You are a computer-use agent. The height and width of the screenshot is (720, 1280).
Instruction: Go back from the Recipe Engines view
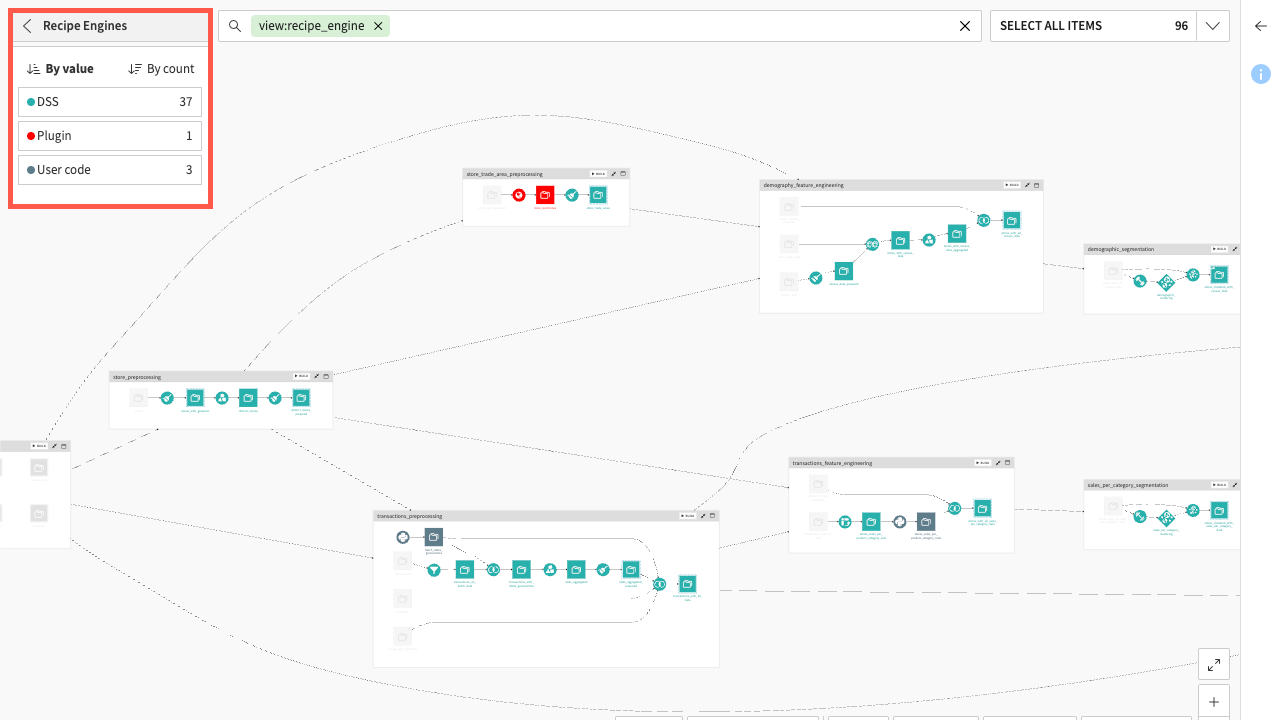point(27,26)
